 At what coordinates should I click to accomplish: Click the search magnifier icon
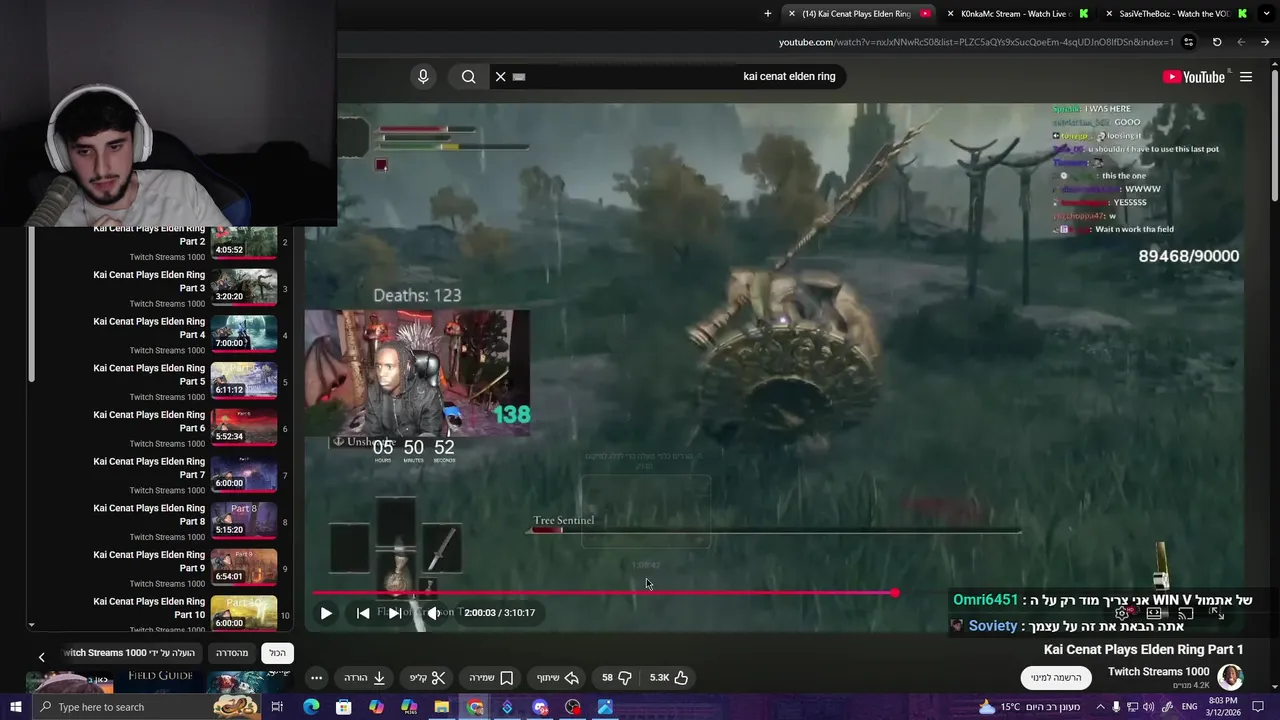pos(468,77)
